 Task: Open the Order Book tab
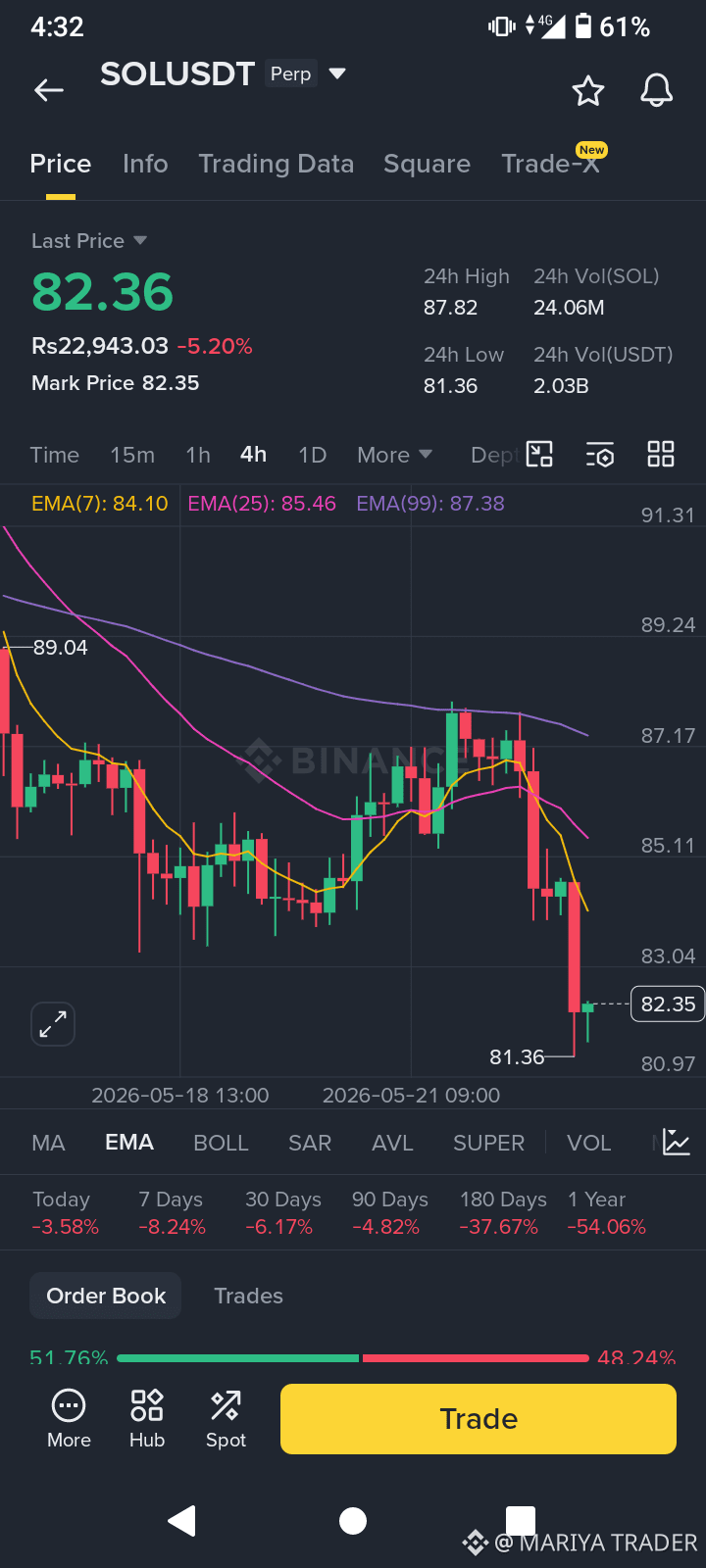[106, 1296]
